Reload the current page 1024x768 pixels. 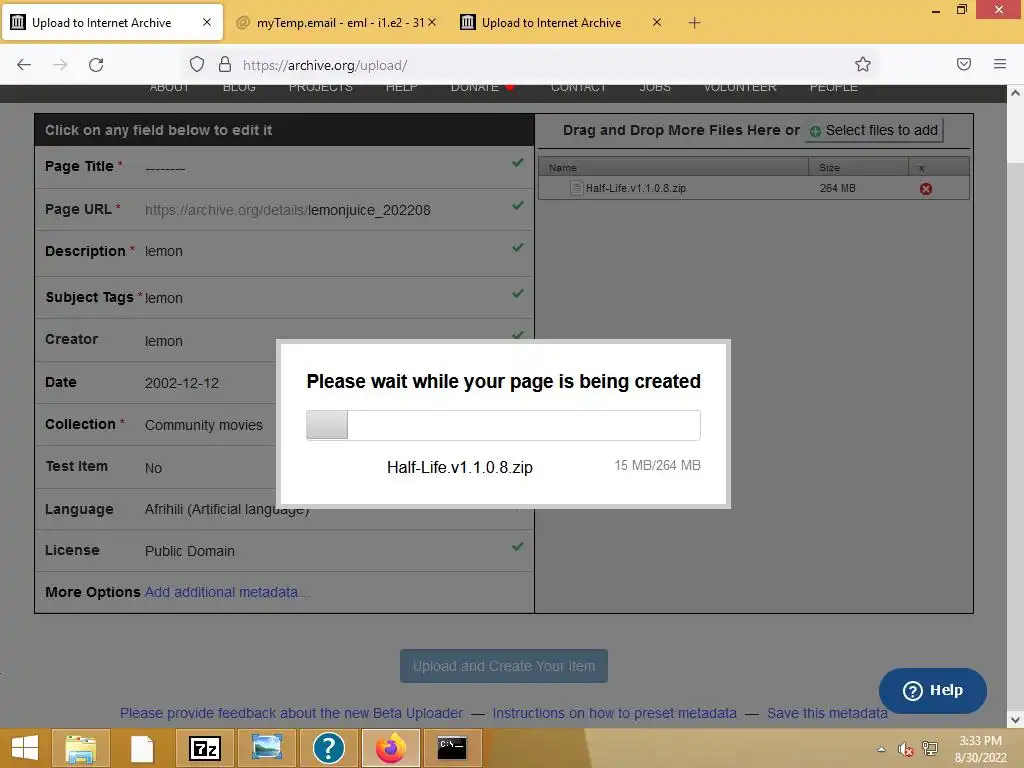tap(96, 64)
